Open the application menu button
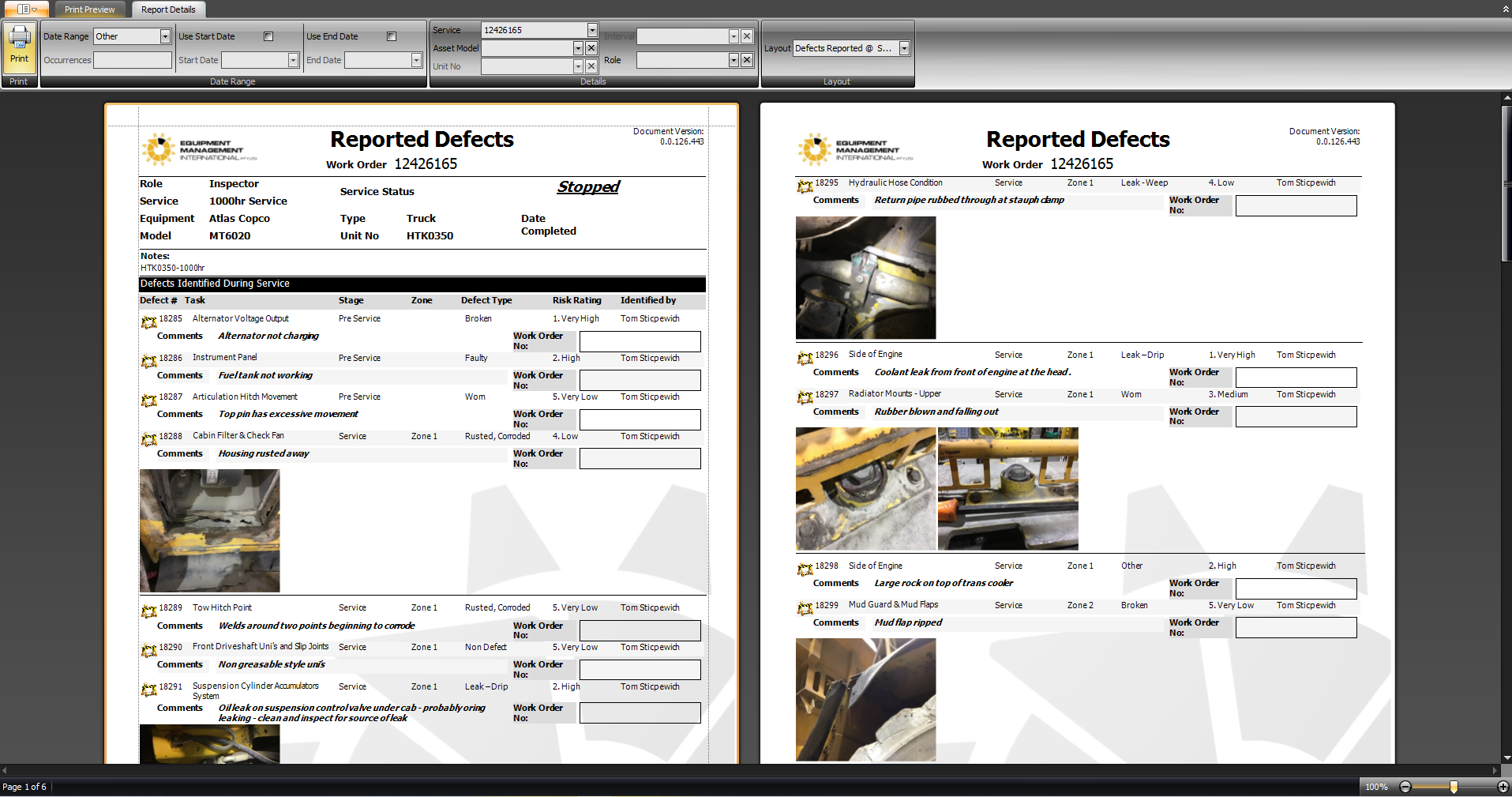 (x=27, y=9)
